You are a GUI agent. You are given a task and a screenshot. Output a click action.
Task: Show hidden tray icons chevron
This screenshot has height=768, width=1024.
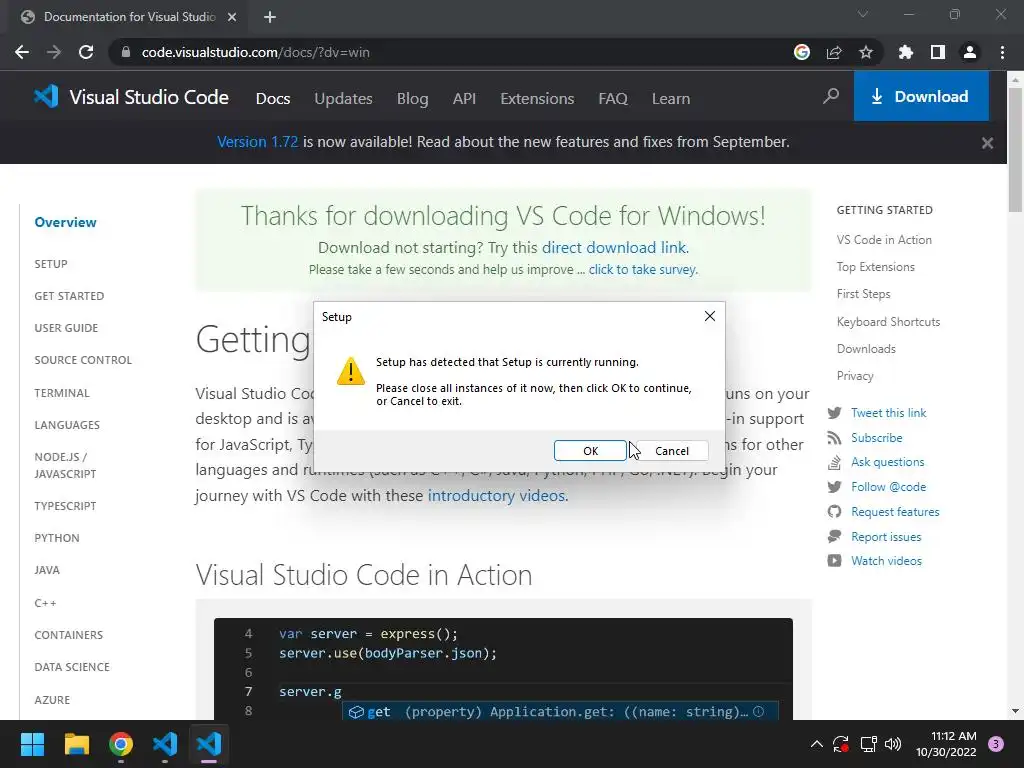[x=816, y=744]
